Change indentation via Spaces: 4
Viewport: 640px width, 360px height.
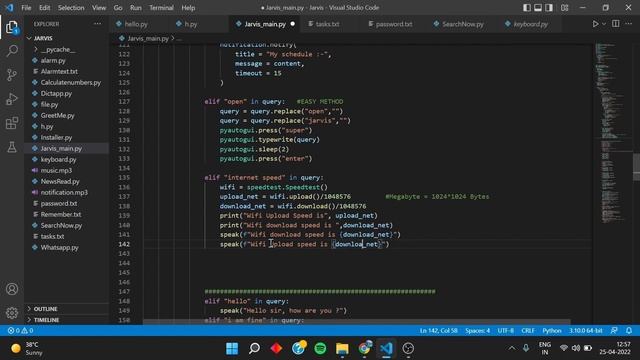478,331
